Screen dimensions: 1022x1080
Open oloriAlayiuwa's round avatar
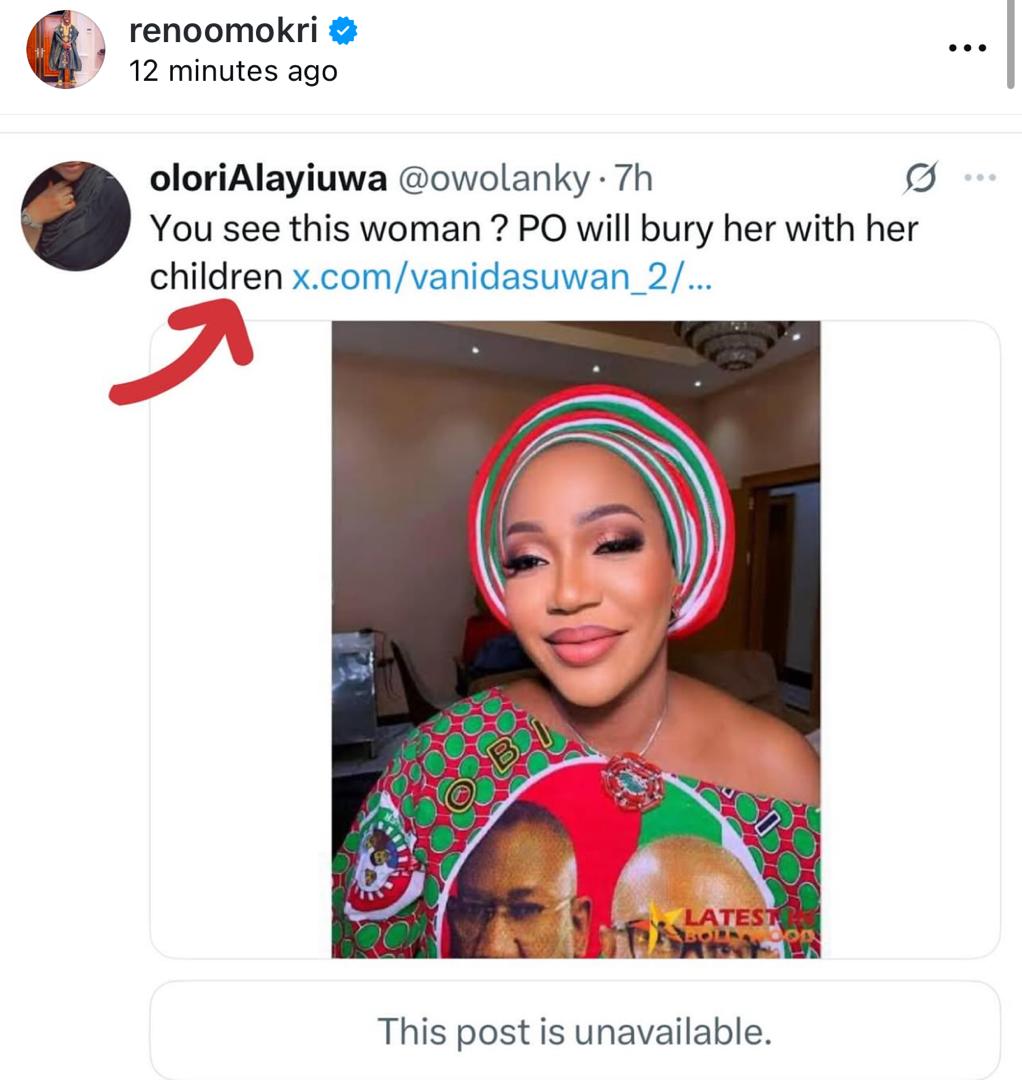tap(76, 216)
